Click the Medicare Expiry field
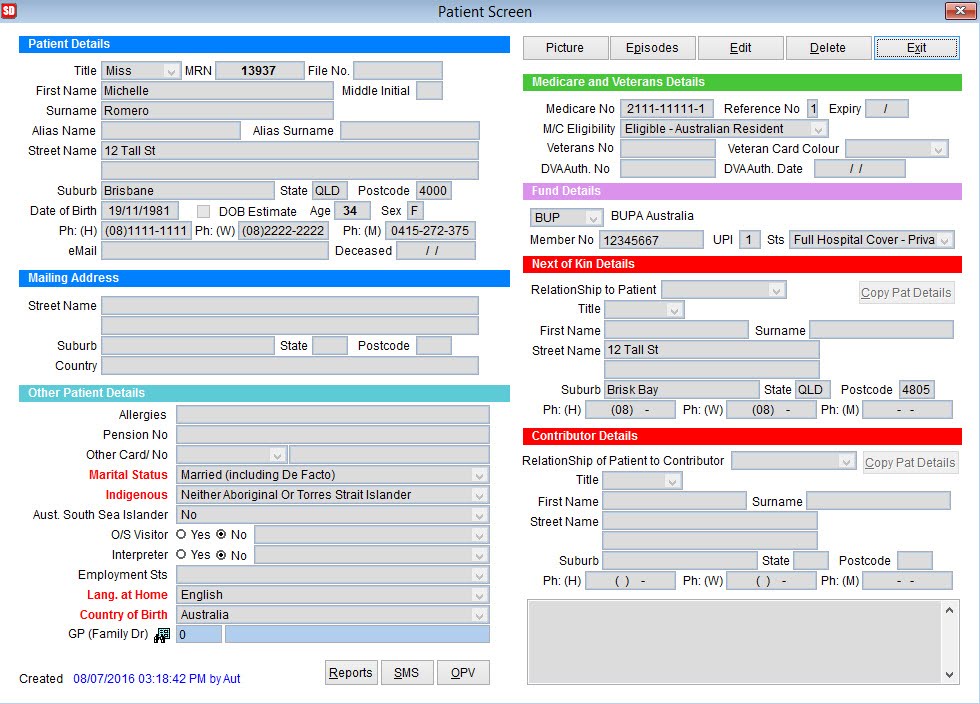 (887, 109)
